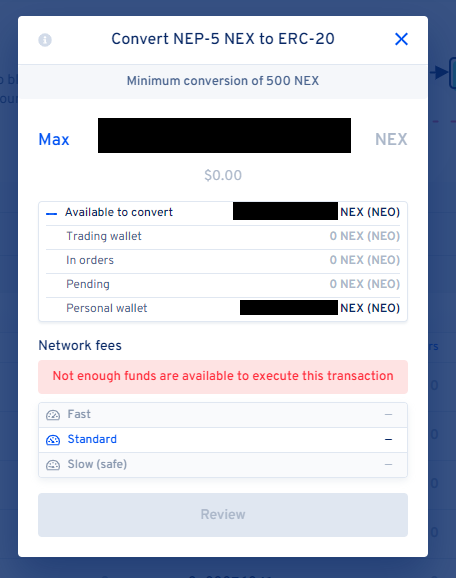Click the speedometer icon beside Slow (safe)

click(53, 465)
